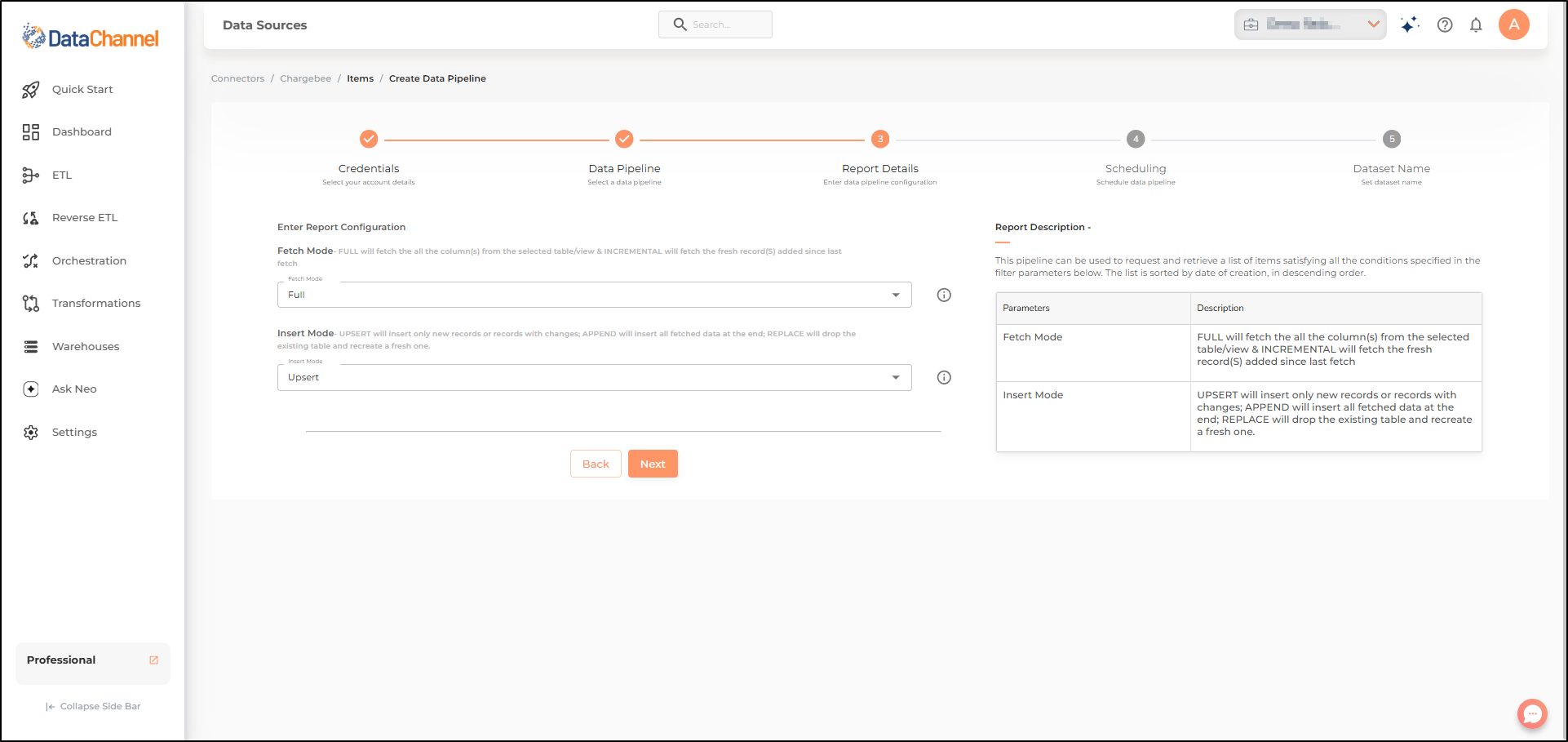The width and height of the screenshot is (1568, 742).
Task: Open the Warehouses stack icon
Action: click(x=31, y=347)
